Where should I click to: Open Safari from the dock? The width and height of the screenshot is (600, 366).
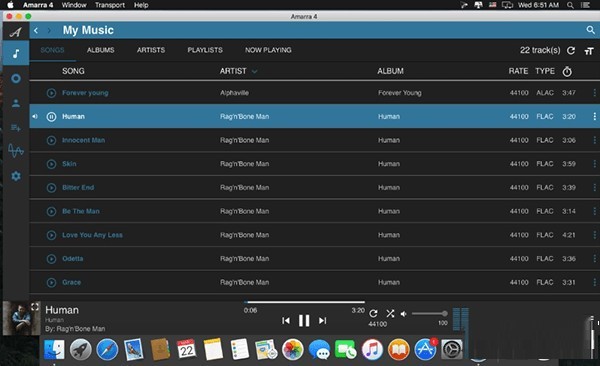(x=107, y=350)
